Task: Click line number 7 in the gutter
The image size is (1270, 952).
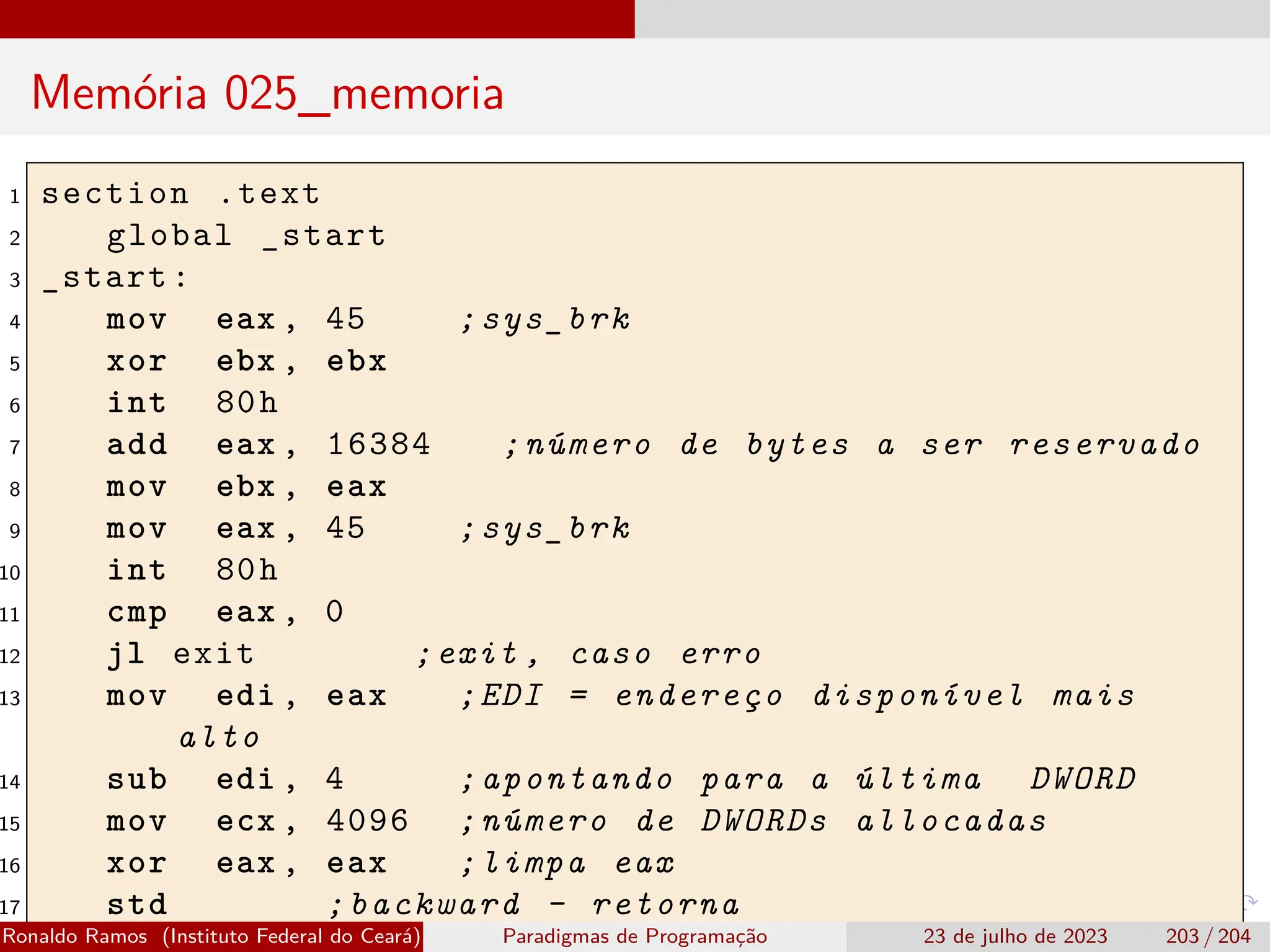Action: (15, 447)
